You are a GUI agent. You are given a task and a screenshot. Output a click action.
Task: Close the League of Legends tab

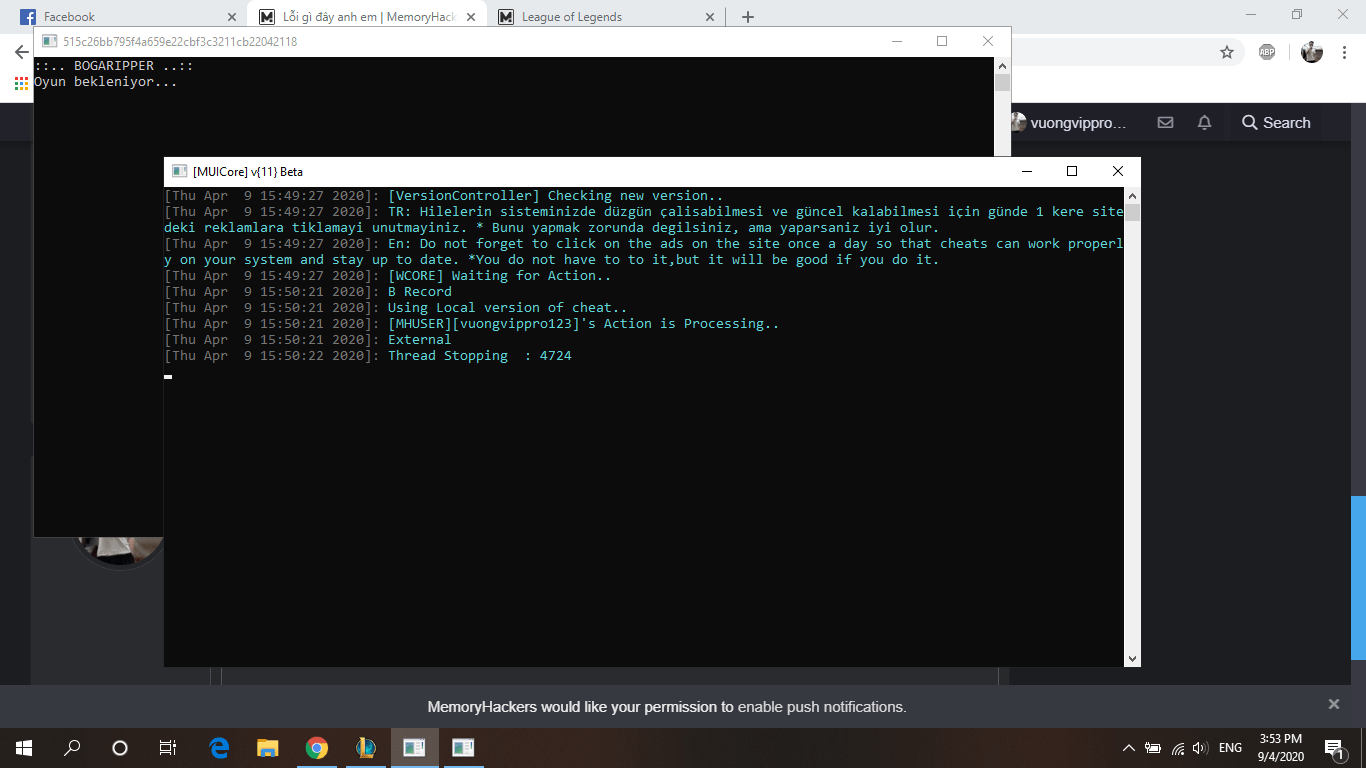click(710, 17)
